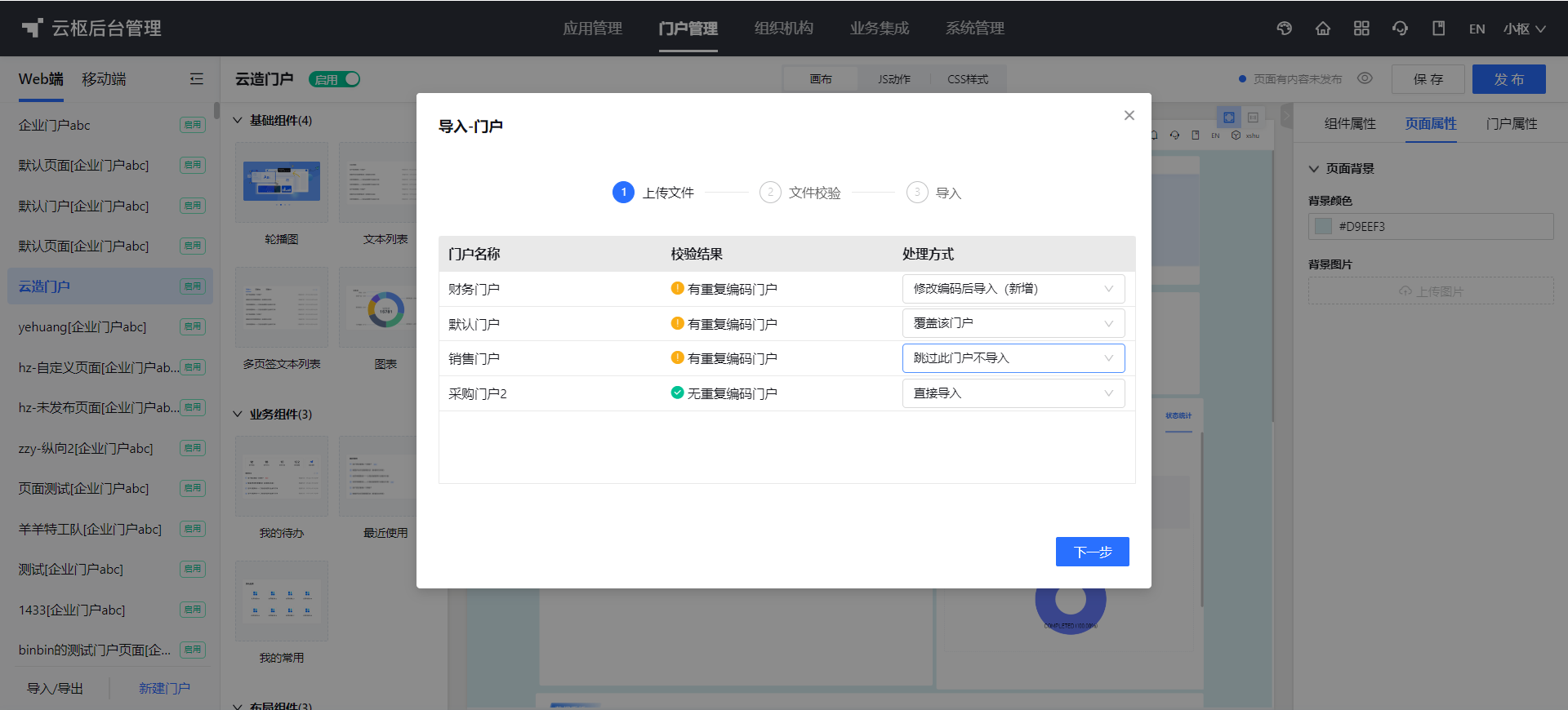Switch to the 门户属性 tab
The image size is (1568, 710).
coord(1512,123)
